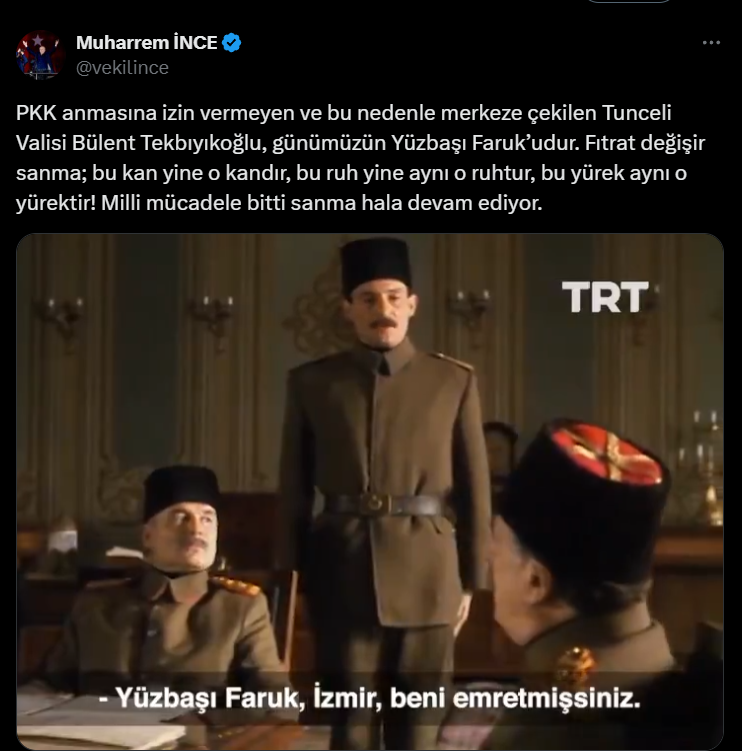Open the three-dot more options menu

click(x=711, y=43)
